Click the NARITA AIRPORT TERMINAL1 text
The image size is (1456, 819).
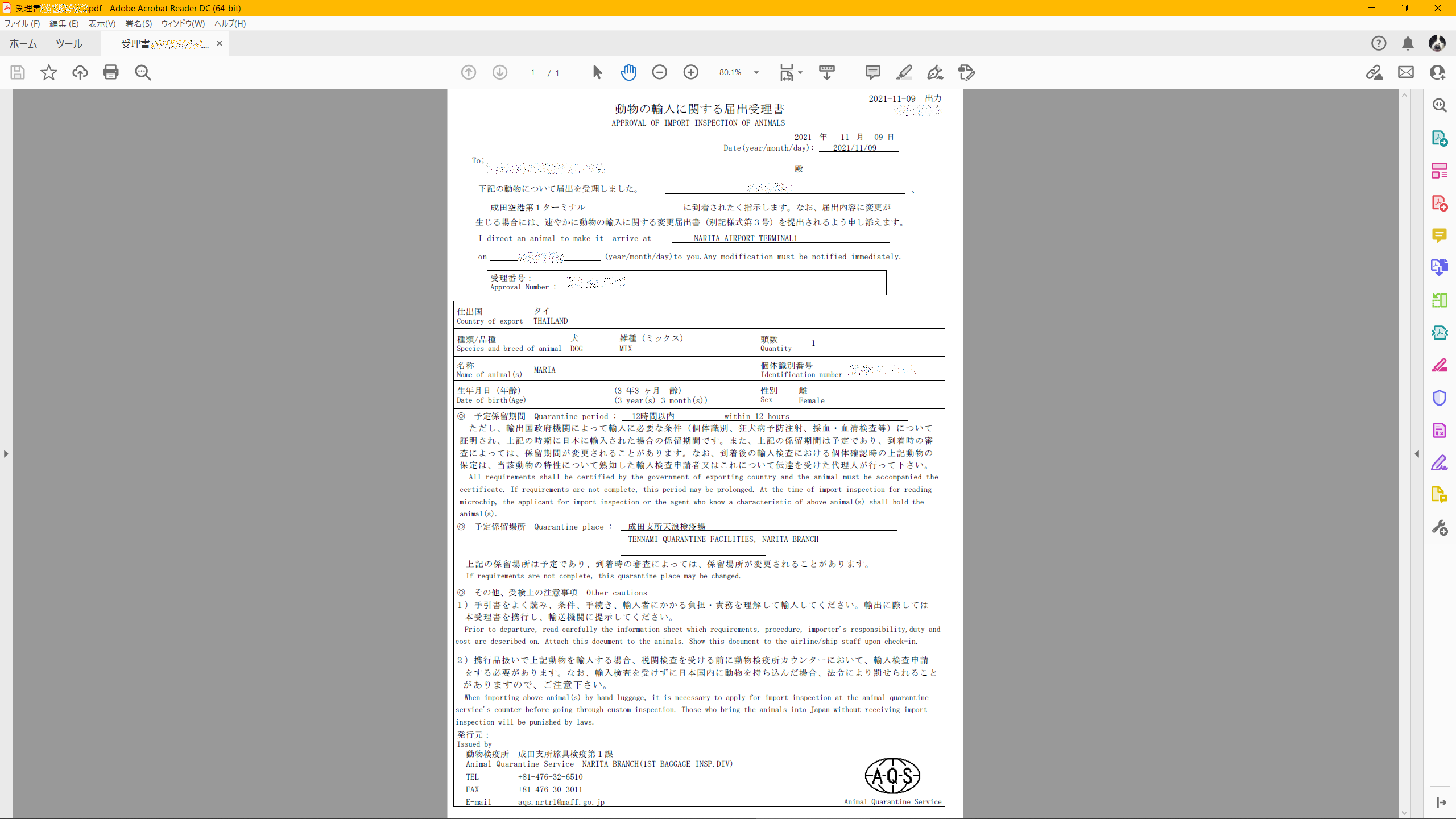746,238
